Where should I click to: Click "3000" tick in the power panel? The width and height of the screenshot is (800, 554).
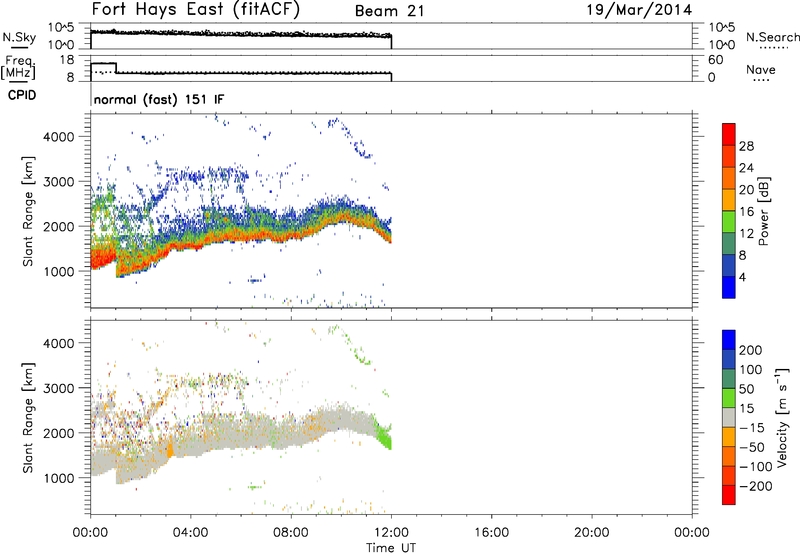point(58,182)
